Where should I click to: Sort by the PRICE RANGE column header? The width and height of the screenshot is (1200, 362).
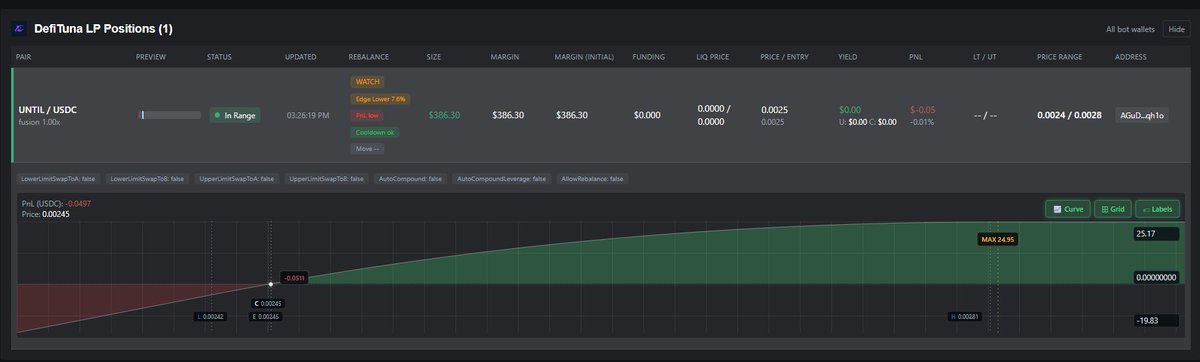click(x=1059, y=56)
